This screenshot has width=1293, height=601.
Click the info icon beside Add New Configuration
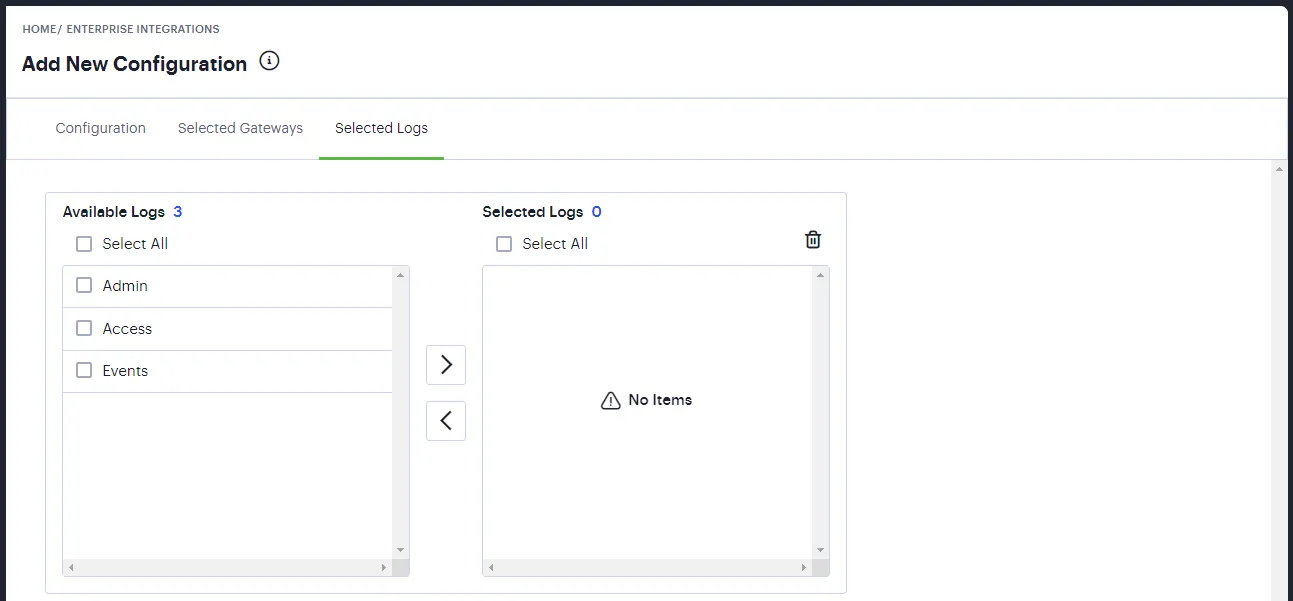click(269, 61)
